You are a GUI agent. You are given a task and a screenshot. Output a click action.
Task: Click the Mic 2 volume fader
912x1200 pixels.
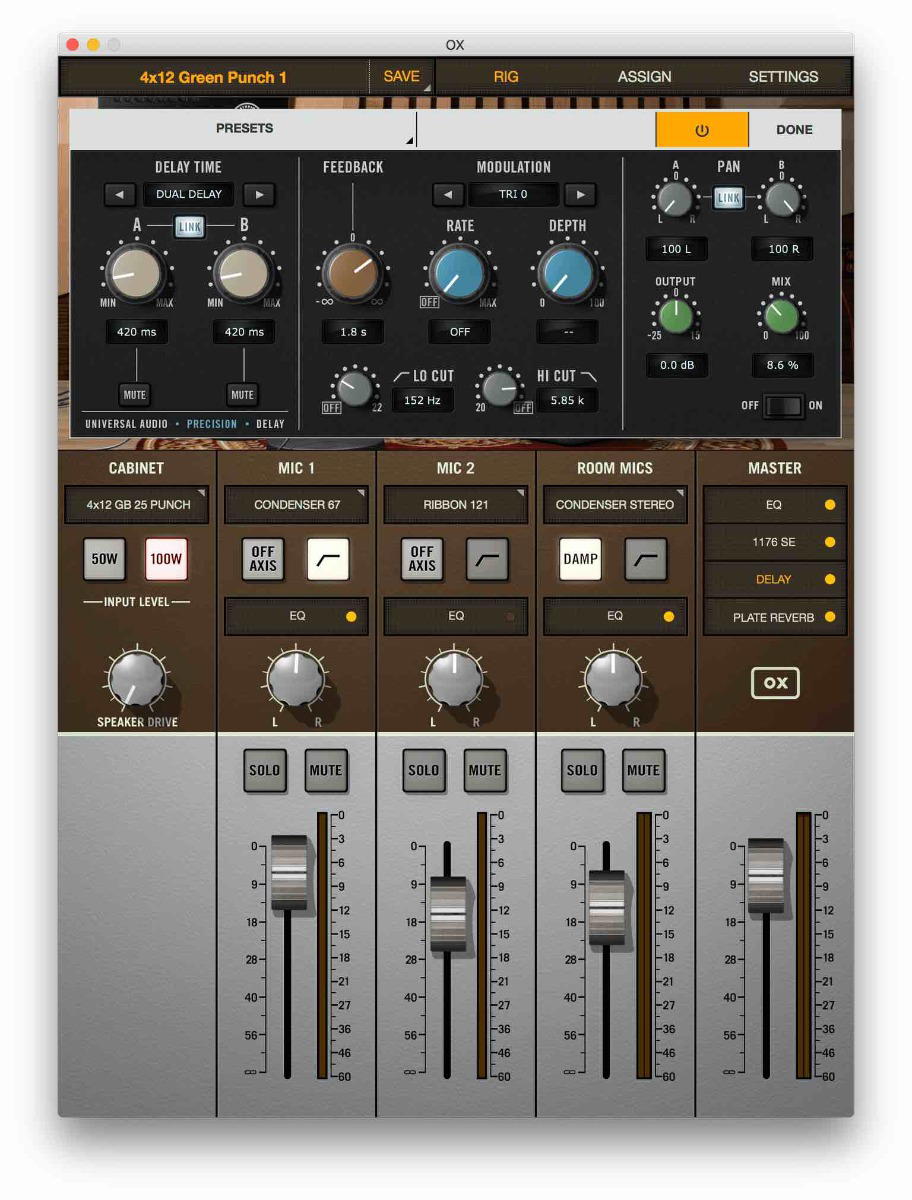click(x=448, y=914)
